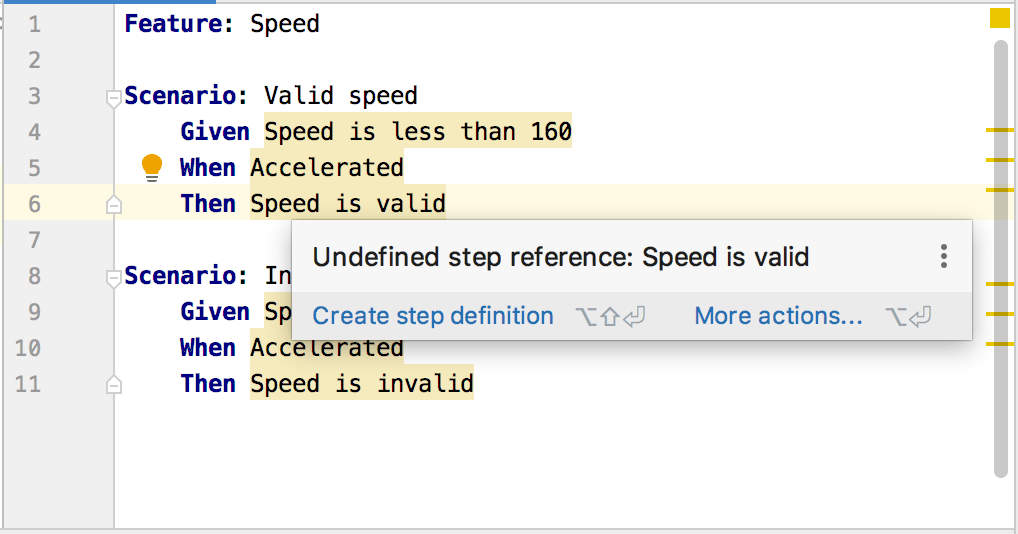Collapse the Valid speed scenario fold
Viewport: 1018px width, 534px height.
114,97
